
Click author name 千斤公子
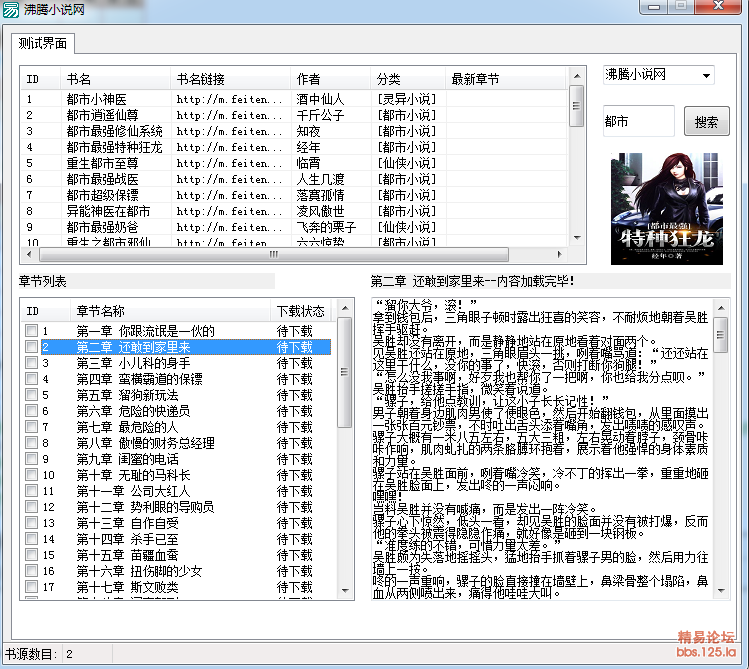[x=320, y=115]
